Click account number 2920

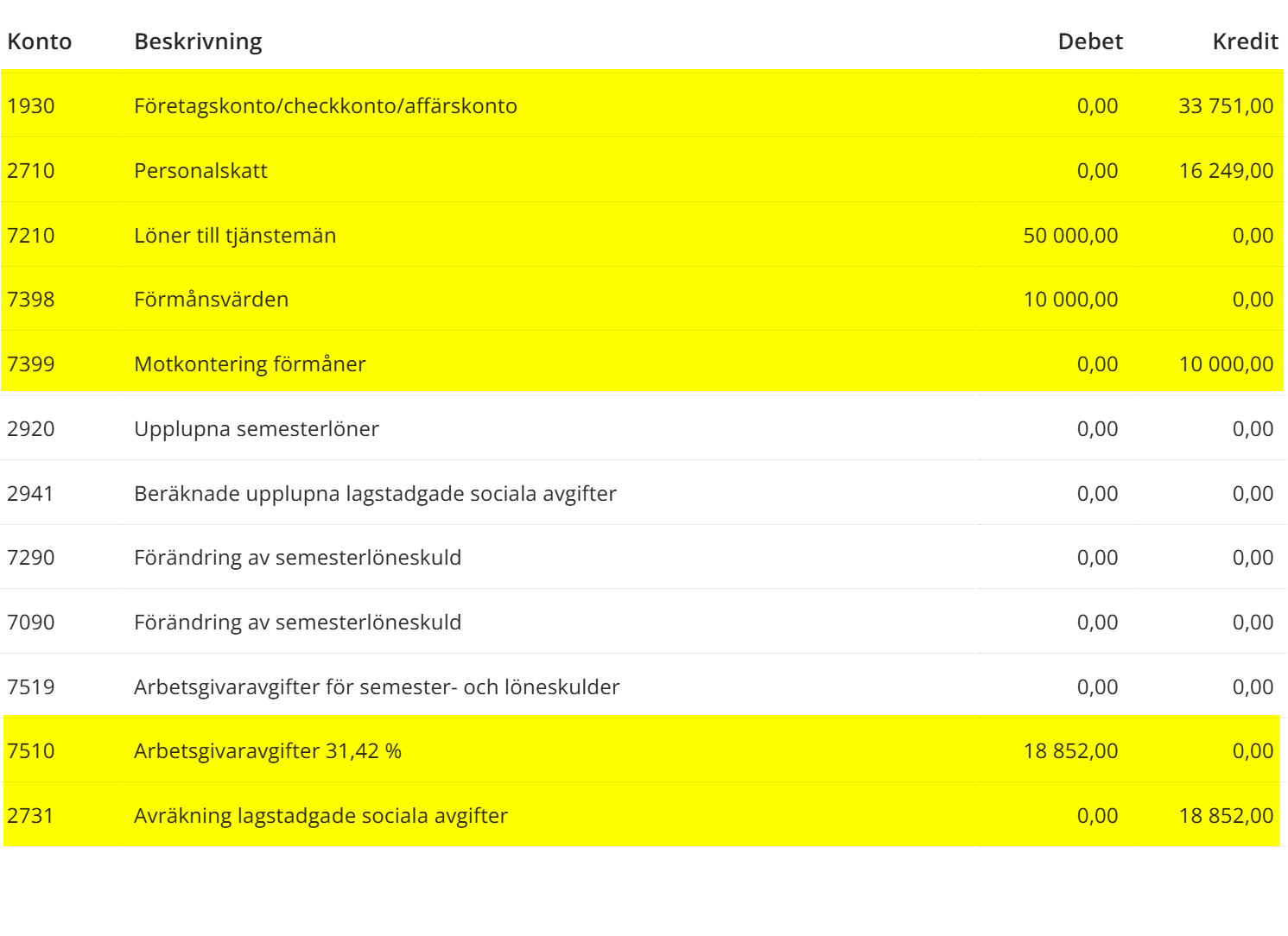coord(31,429)
